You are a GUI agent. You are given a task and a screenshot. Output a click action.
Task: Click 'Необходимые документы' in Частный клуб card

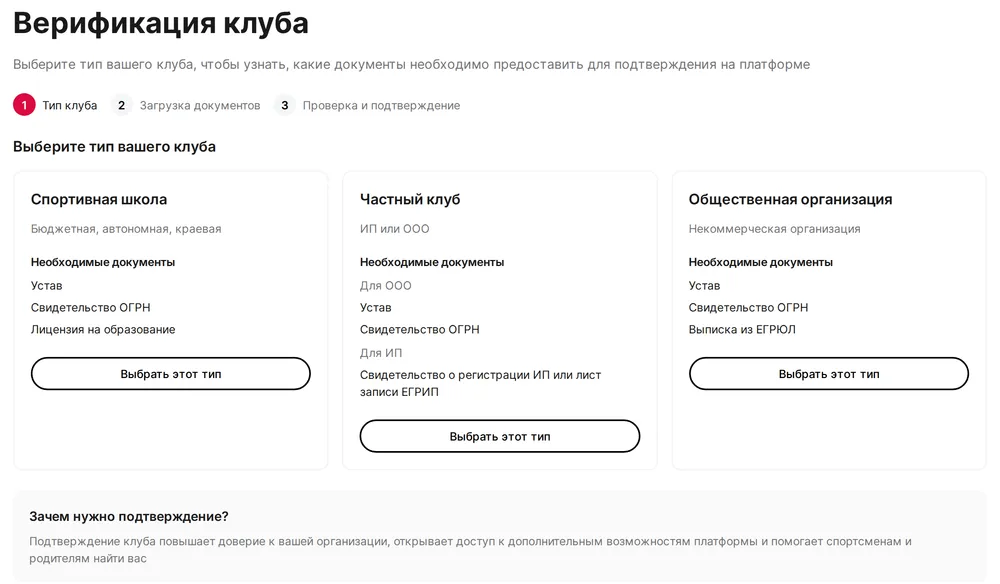(432, 262)
